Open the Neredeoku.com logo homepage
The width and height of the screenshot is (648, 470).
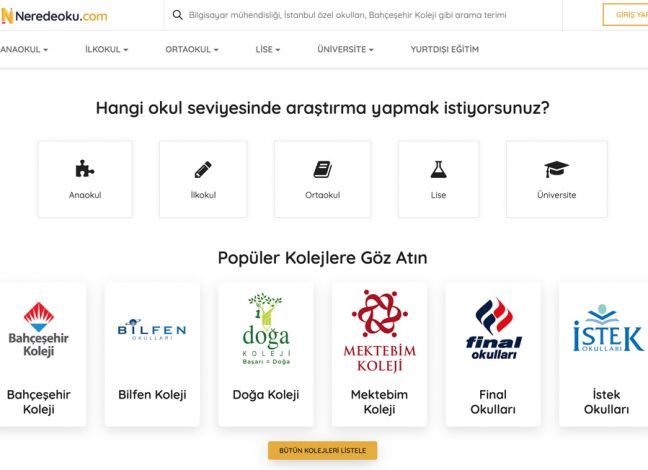point(54,16)
